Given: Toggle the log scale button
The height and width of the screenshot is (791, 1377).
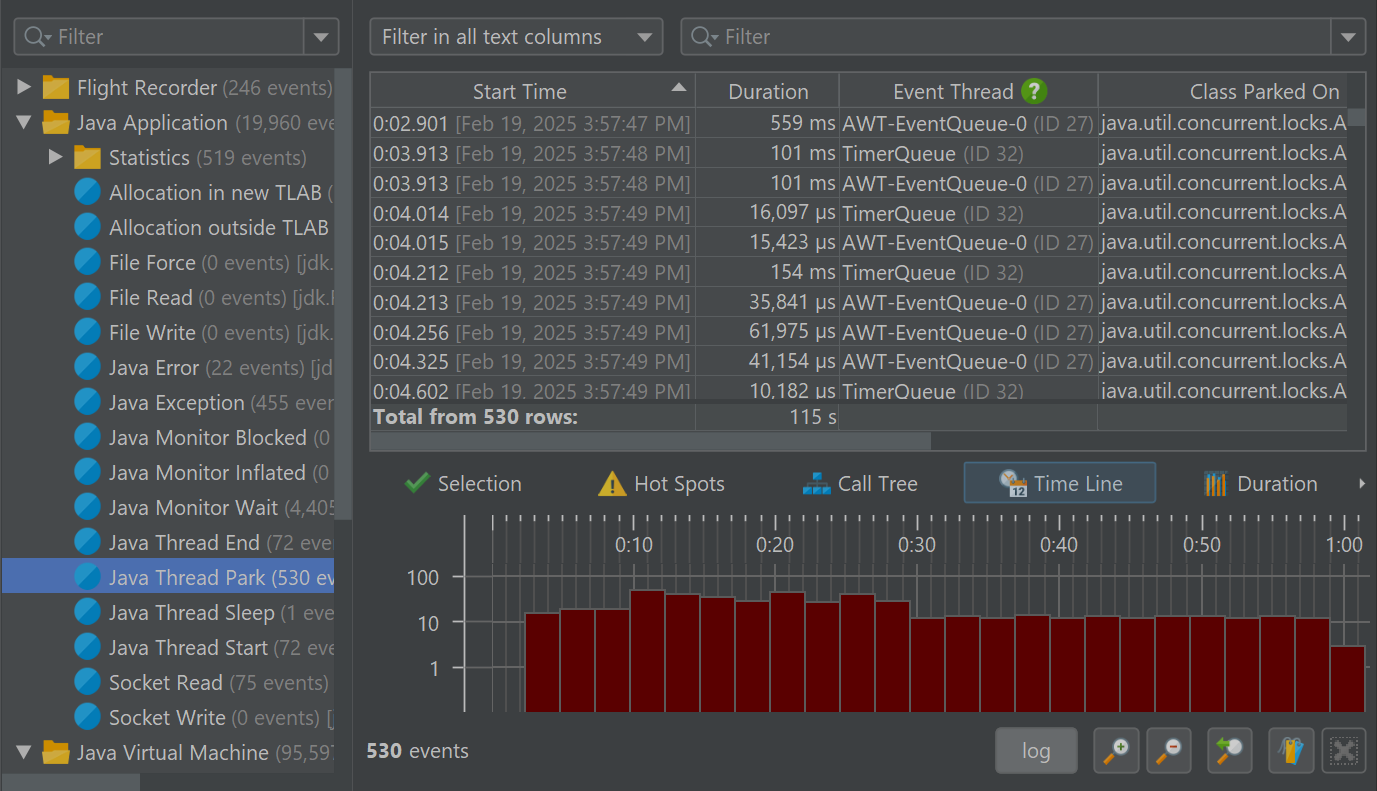Looking at the screenshot, I should tap(1036, 750).
